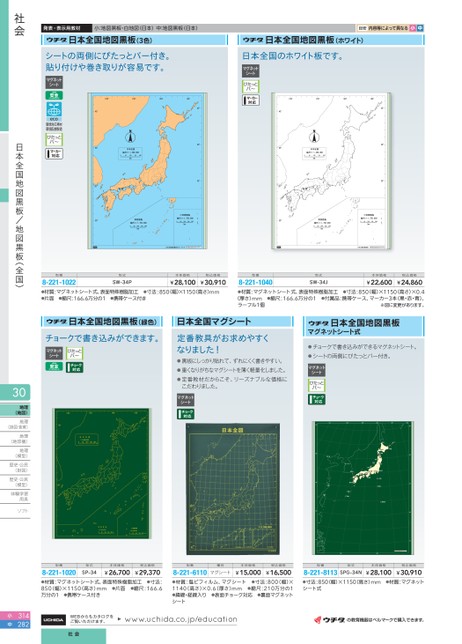Open product code 8-221-1020

point(59,573)
